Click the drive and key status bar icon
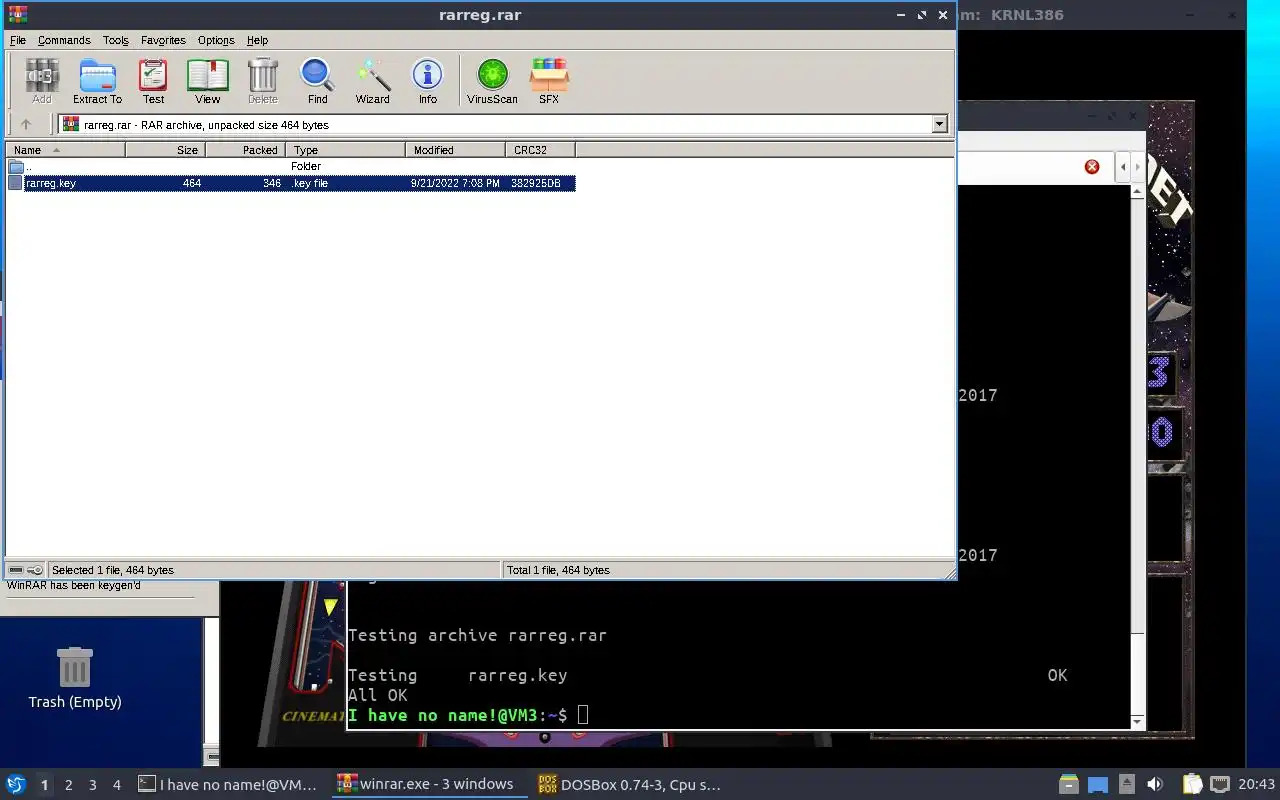This screenshot has width=1280, height=800. tap(26, 569)
